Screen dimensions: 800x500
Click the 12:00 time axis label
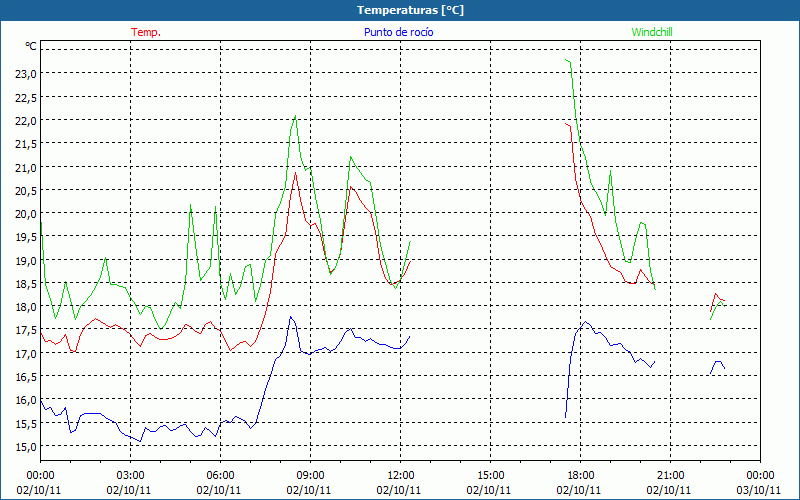[x=401, y=476]
